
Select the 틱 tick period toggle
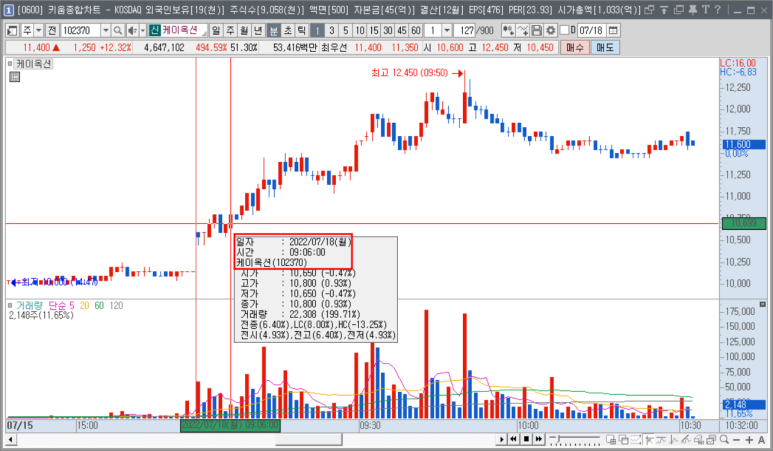point(301,31)
